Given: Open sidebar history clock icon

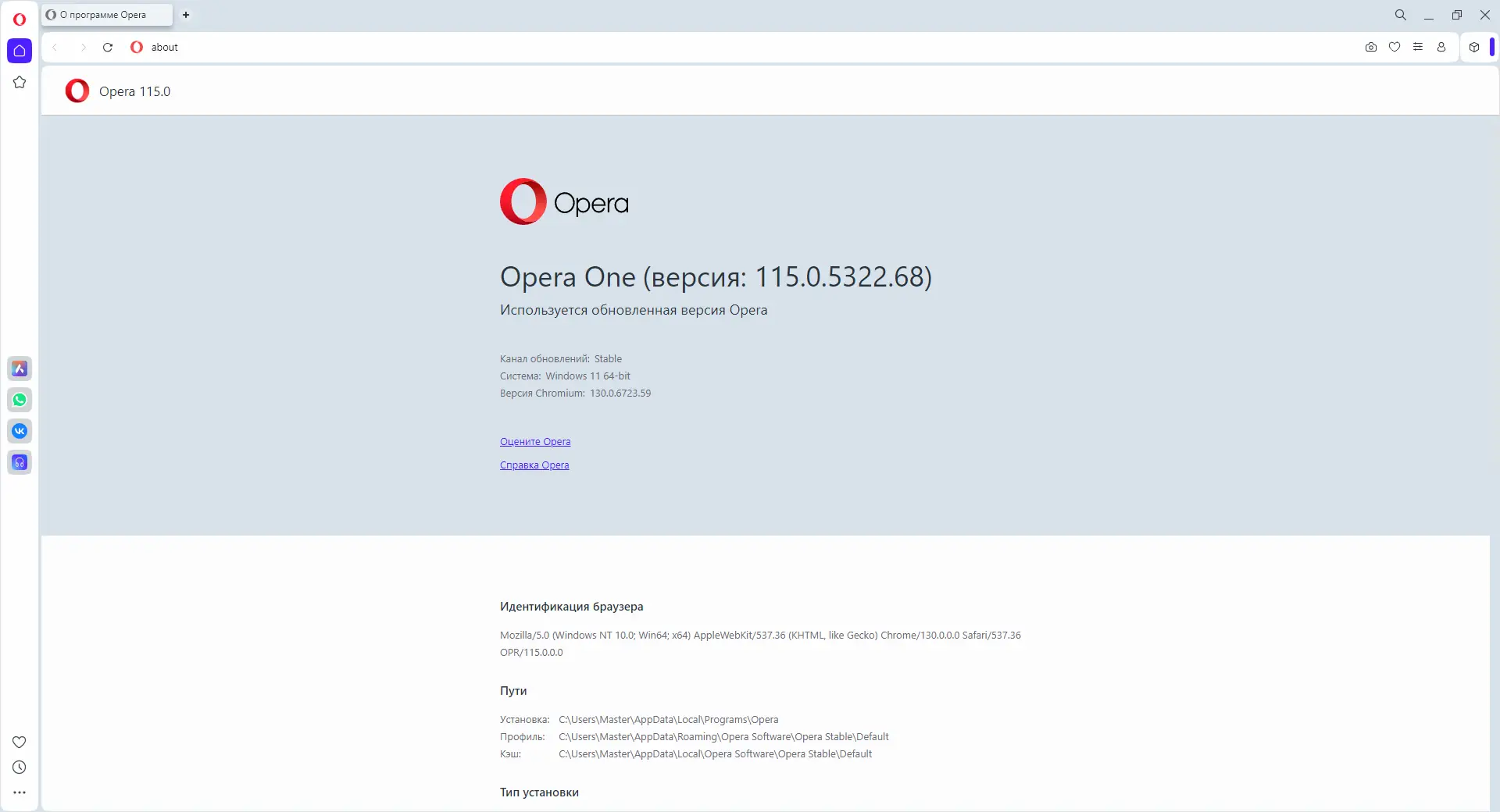Looking at the screenshot, I should 20,767.
